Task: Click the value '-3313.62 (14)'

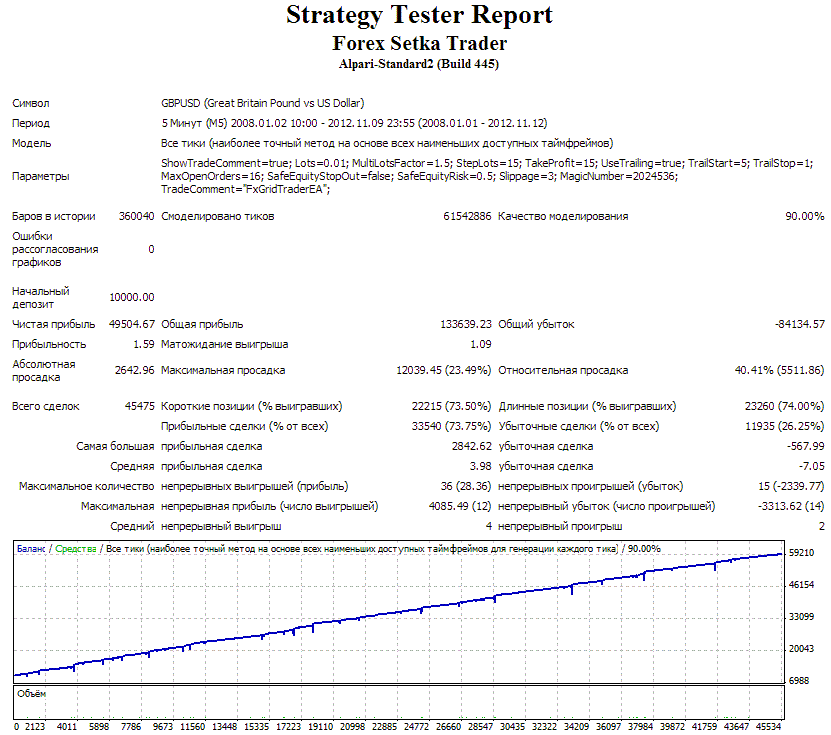Action: (x=791, y=507)
